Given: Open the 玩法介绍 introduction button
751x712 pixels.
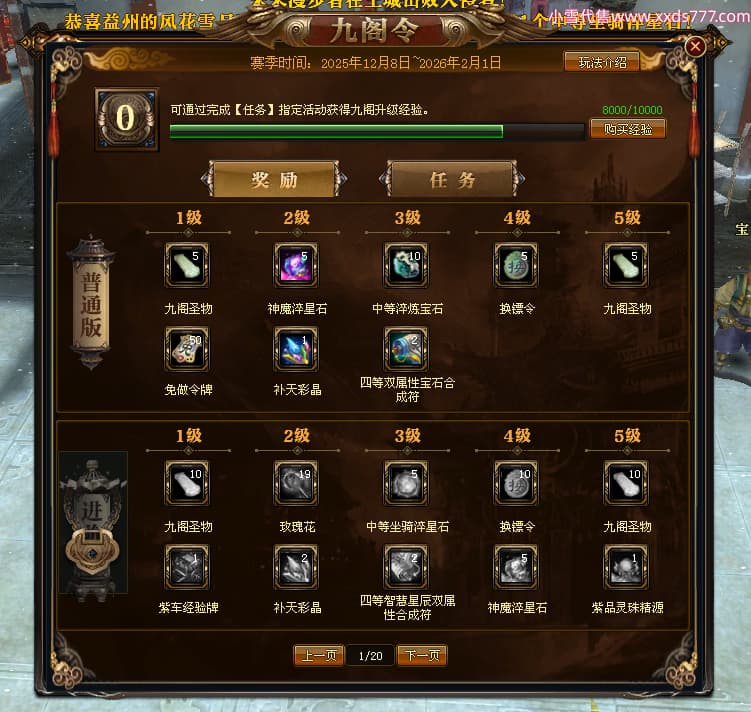Looking at the screenshot, I should [x=602, y=62].
